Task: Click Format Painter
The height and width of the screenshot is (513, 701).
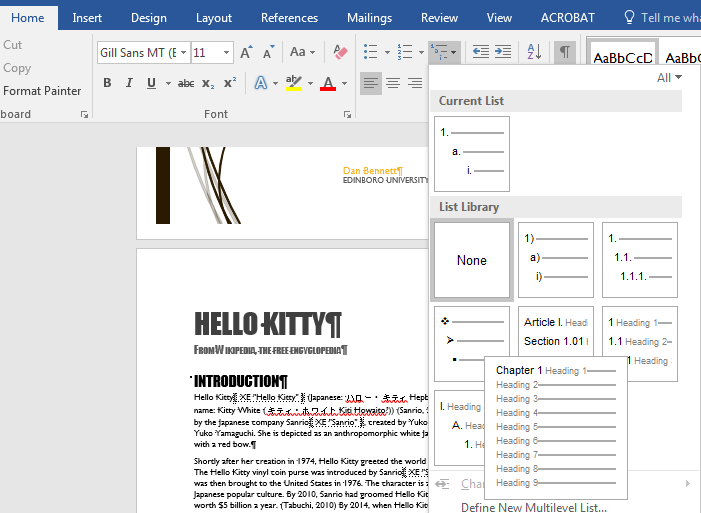Action: point(42,91)
